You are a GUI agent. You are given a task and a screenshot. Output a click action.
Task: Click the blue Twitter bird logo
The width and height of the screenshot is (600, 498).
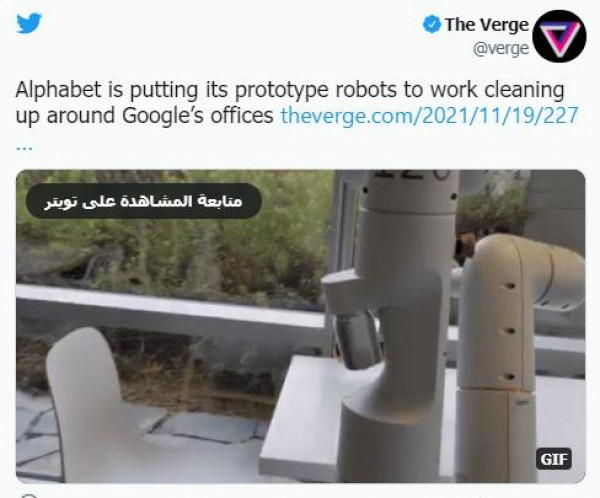pos(29,23)
